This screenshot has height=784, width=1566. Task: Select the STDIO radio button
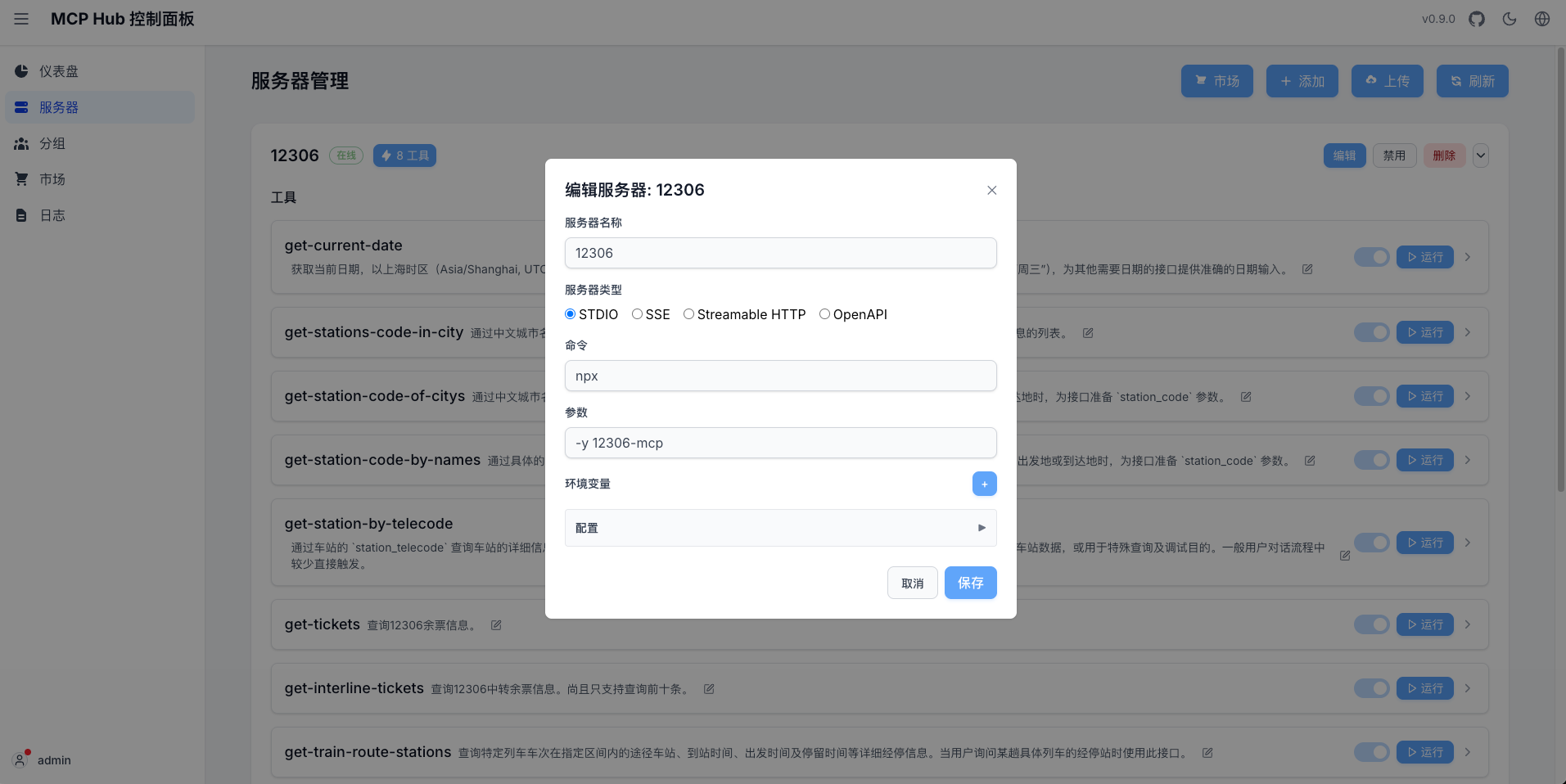pos(571,314)
